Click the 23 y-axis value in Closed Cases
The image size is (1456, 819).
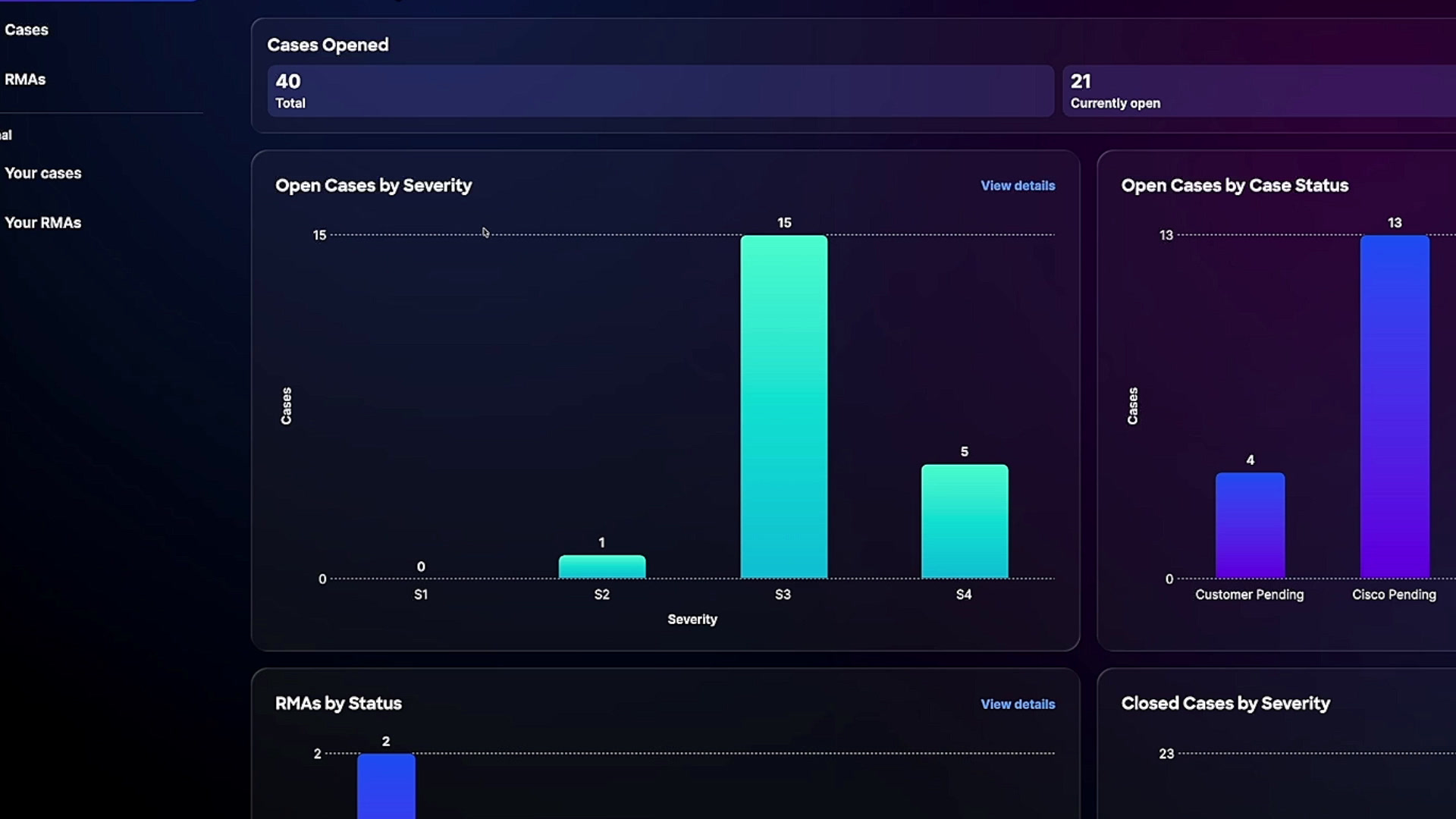coord(1166,754)
